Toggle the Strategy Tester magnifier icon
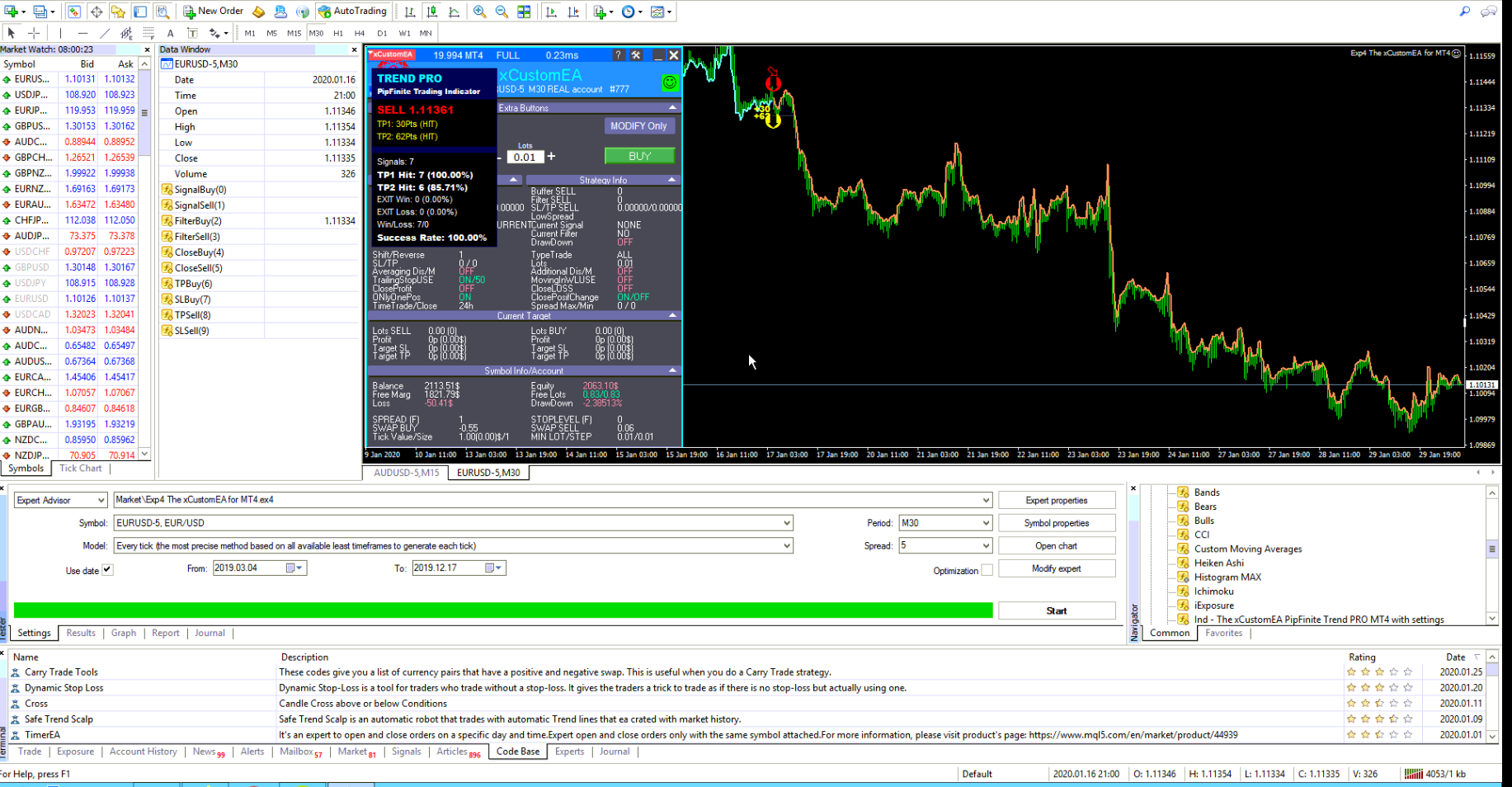Image resolution: width=1512 pixels, height=787 pixels. pos(163,12)
